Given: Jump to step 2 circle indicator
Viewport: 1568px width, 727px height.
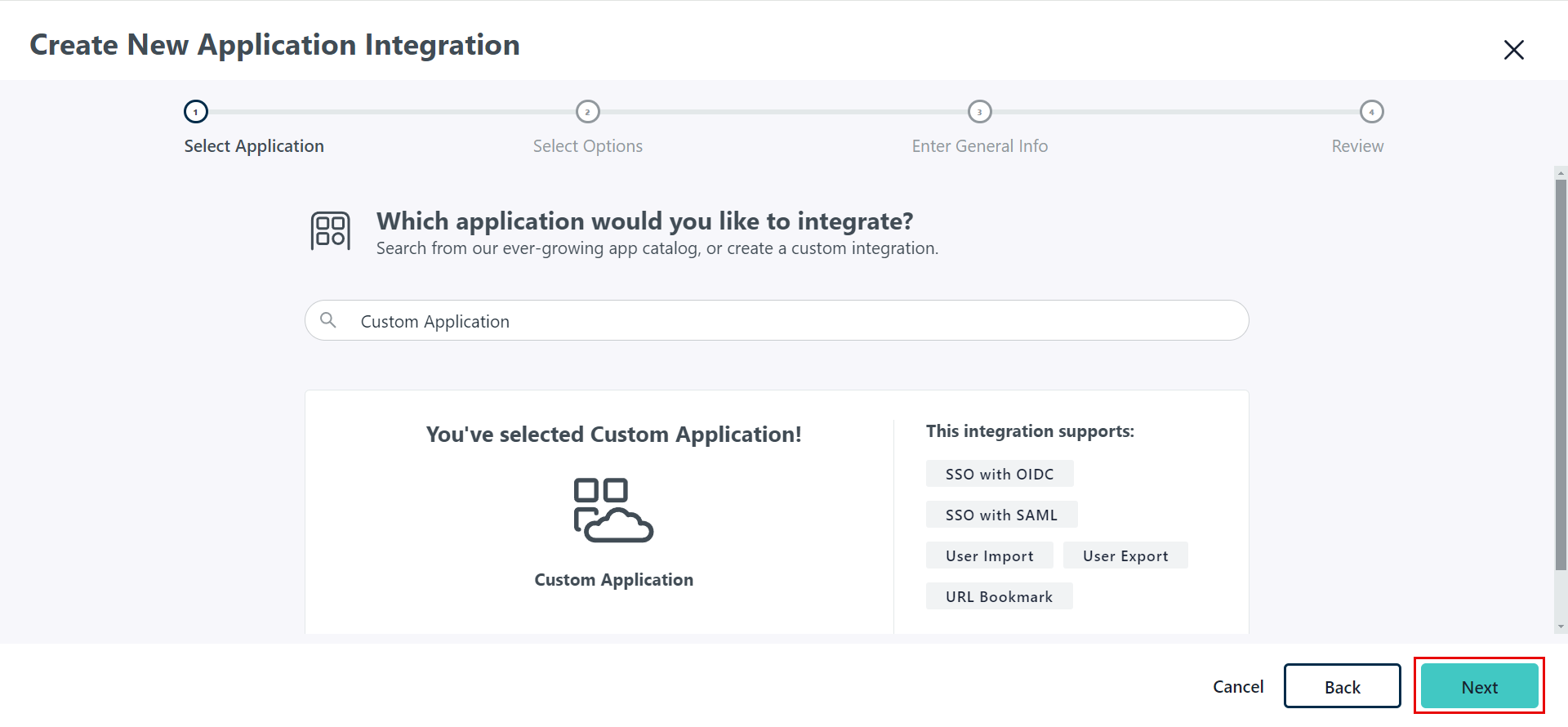Looking at the screenshot, I should click(588, 112).
